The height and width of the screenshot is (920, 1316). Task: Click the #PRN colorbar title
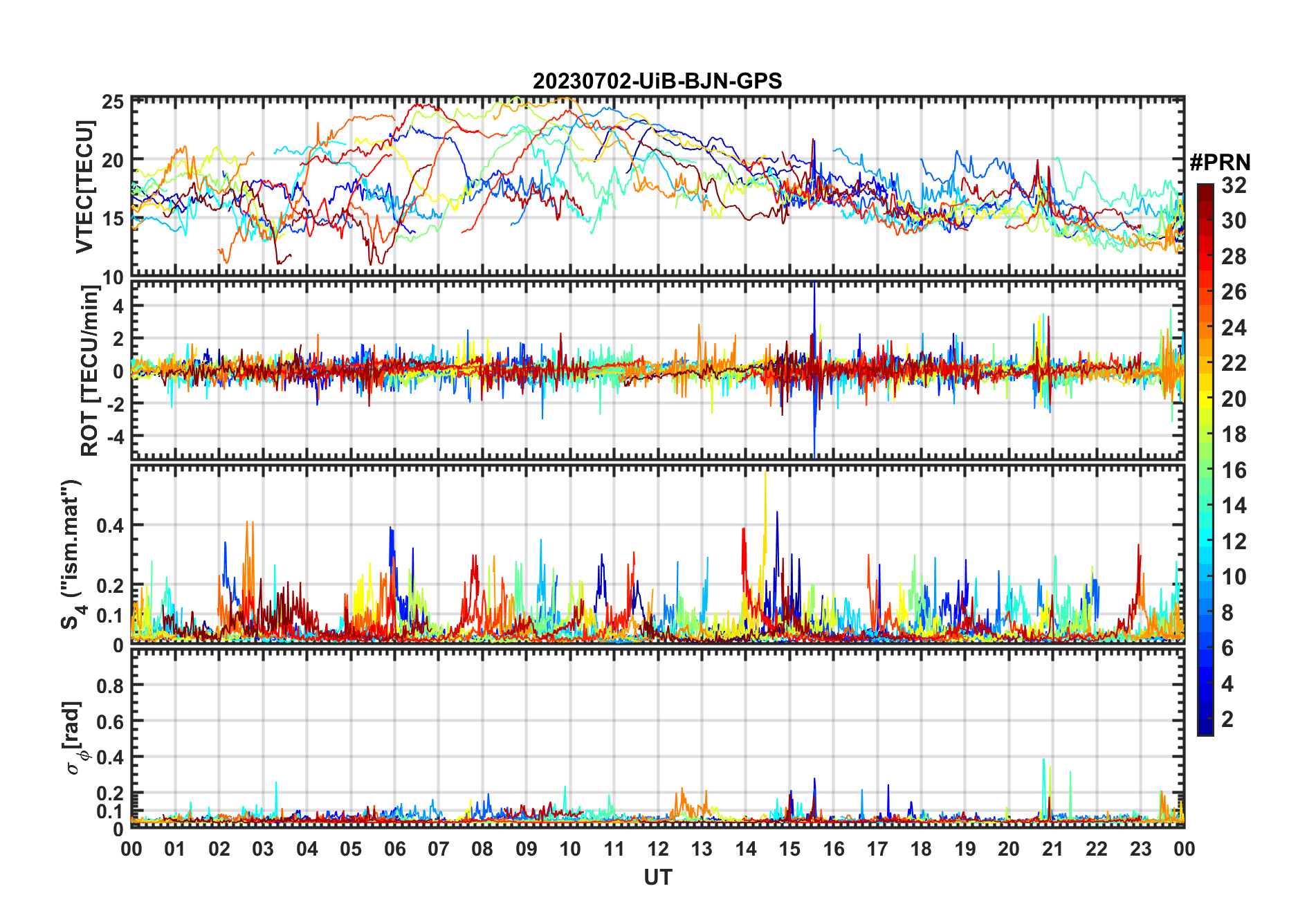click(x=1220, y=163)
